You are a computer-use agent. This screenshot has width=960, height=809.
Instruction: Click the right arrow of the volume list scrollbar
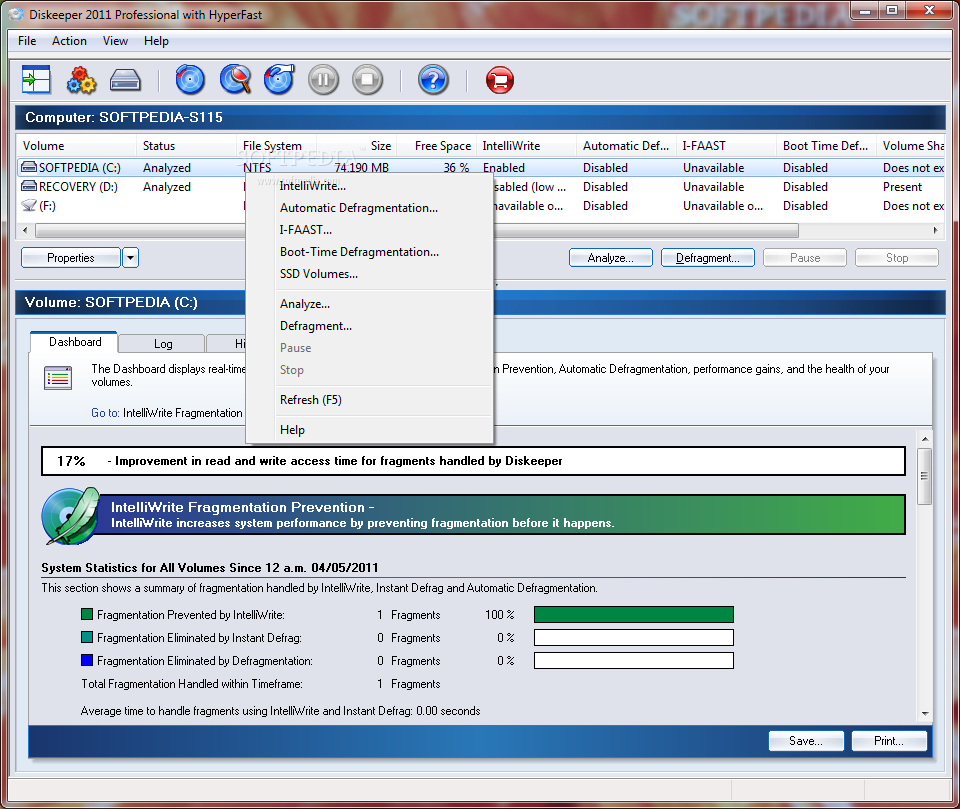tap(935, 231)
